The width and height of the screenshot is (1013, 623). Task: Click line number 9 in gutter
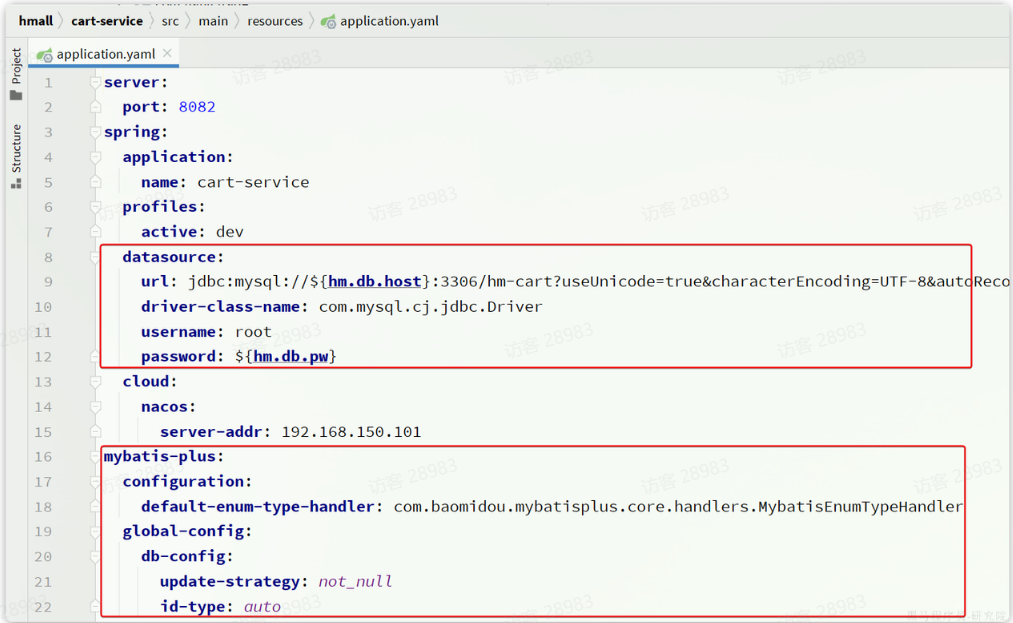tap(48, 282)
